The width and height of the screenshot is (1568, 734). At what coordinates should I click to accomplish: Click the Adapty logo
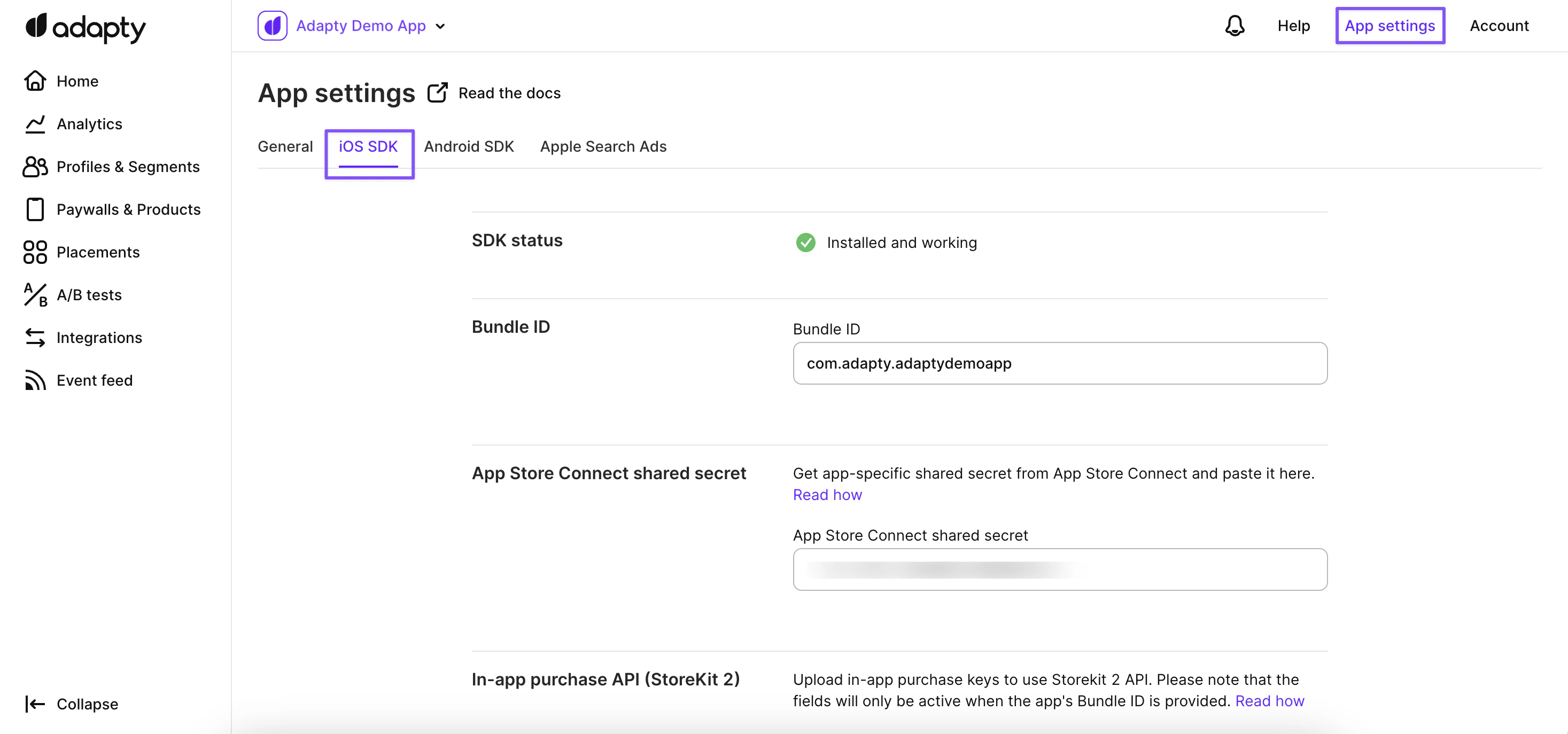(x=85, y=27)
